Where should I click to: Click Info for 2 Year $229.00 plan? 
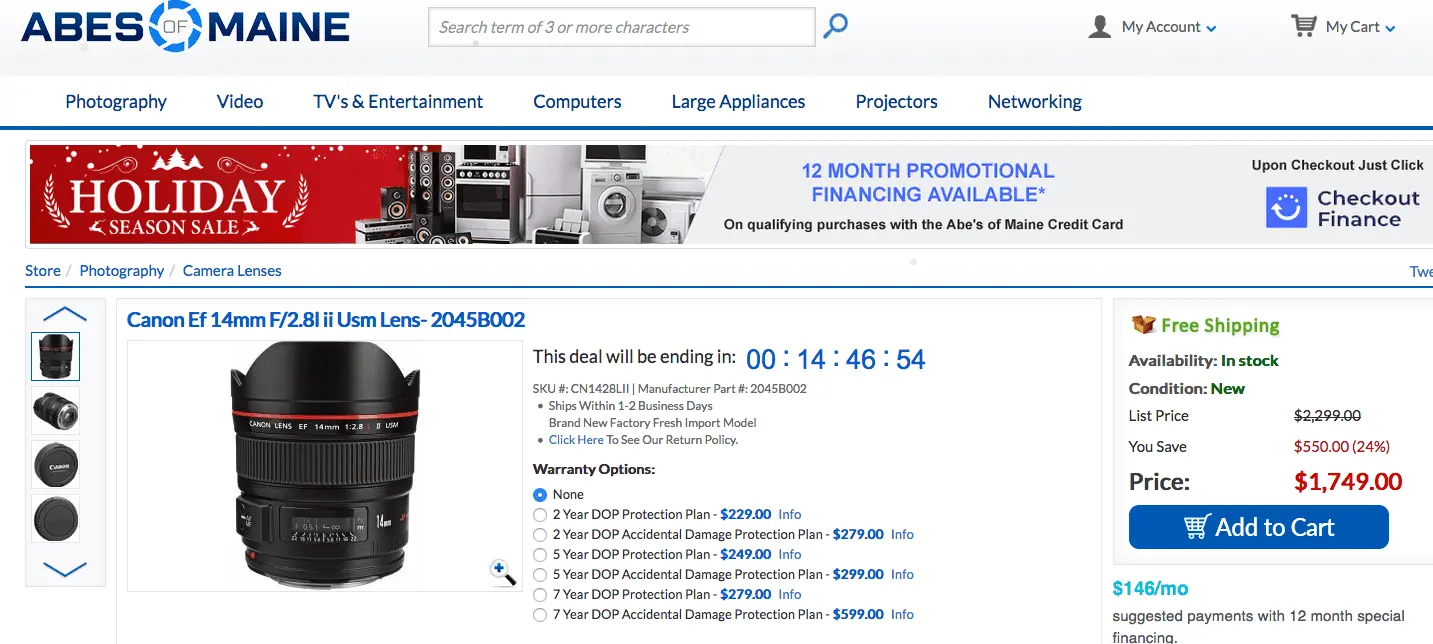pyautogui.click(x=790, y=514)
